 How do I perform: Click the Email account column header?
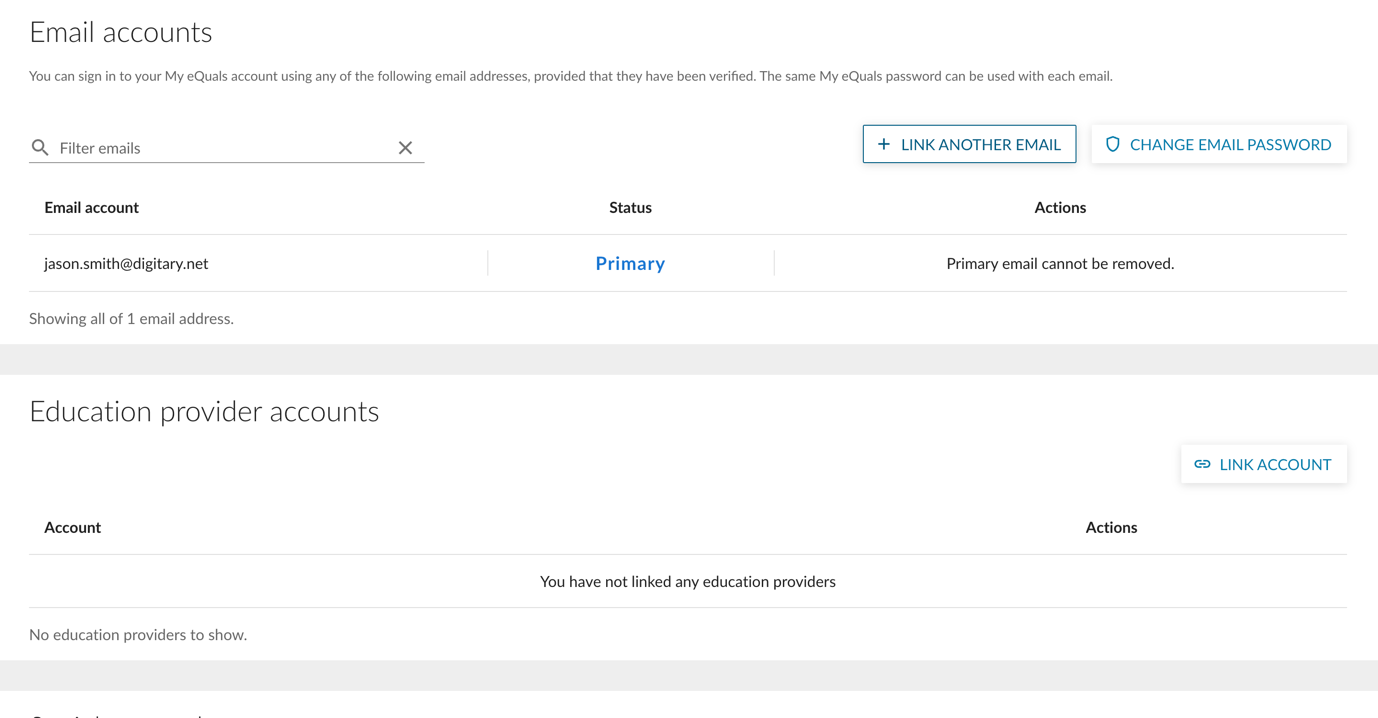(x=91, y=207)
